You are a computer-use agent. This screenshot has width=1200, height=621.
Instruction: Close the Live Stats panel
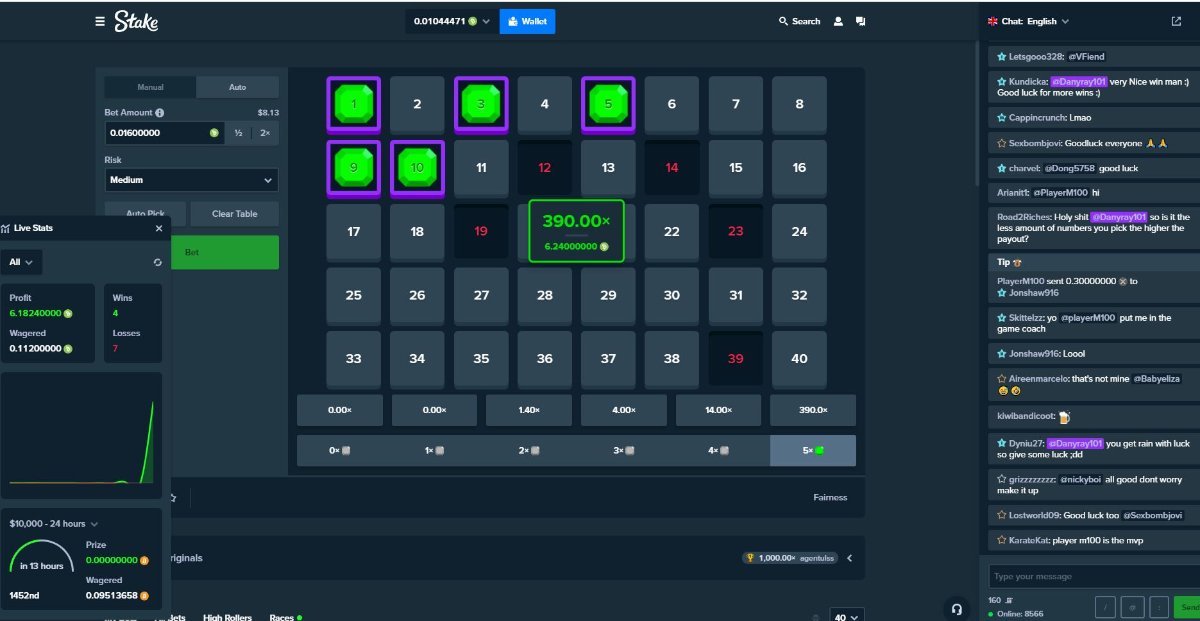click(158, 228)
